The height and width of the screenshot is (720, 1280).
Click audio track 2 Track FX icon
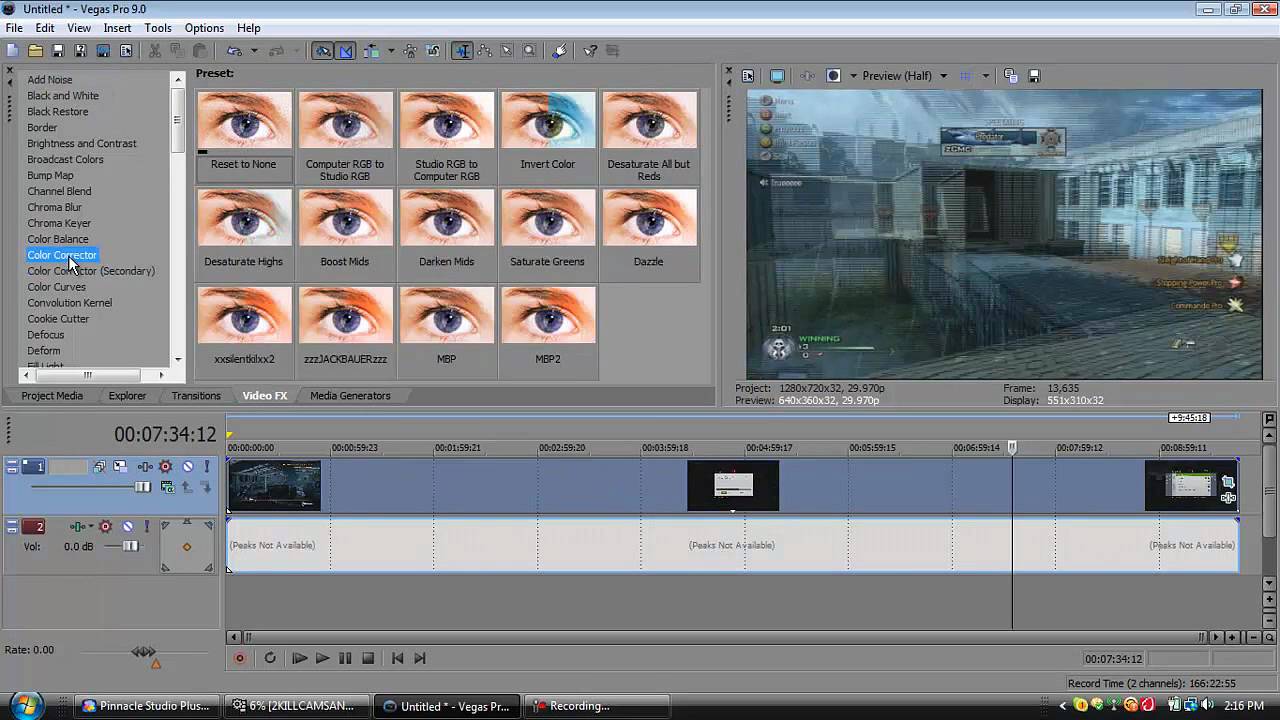coord(78,526)
